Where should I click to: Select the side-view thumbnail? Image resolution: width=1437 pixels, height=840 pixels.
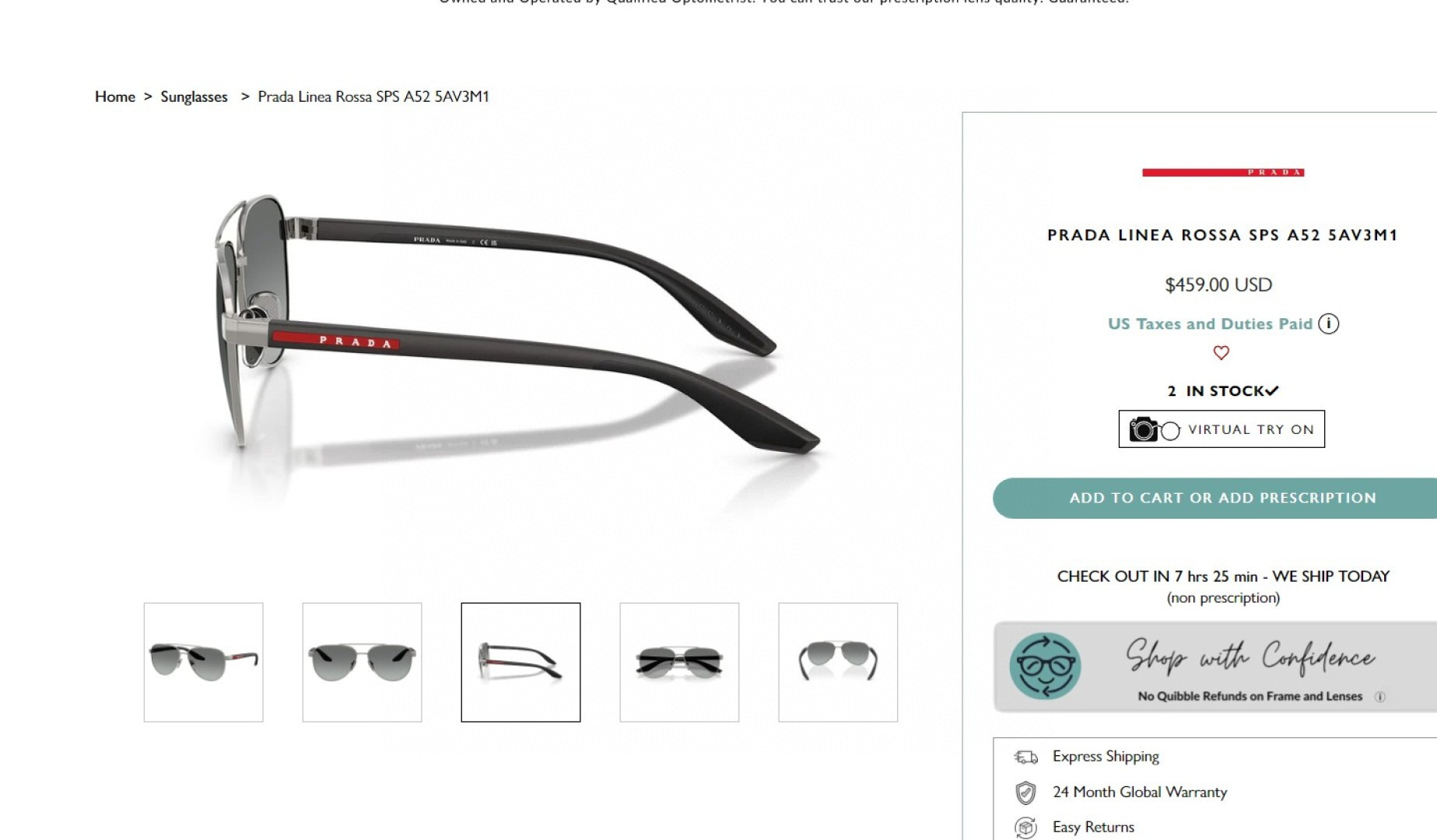coord(520,662)
